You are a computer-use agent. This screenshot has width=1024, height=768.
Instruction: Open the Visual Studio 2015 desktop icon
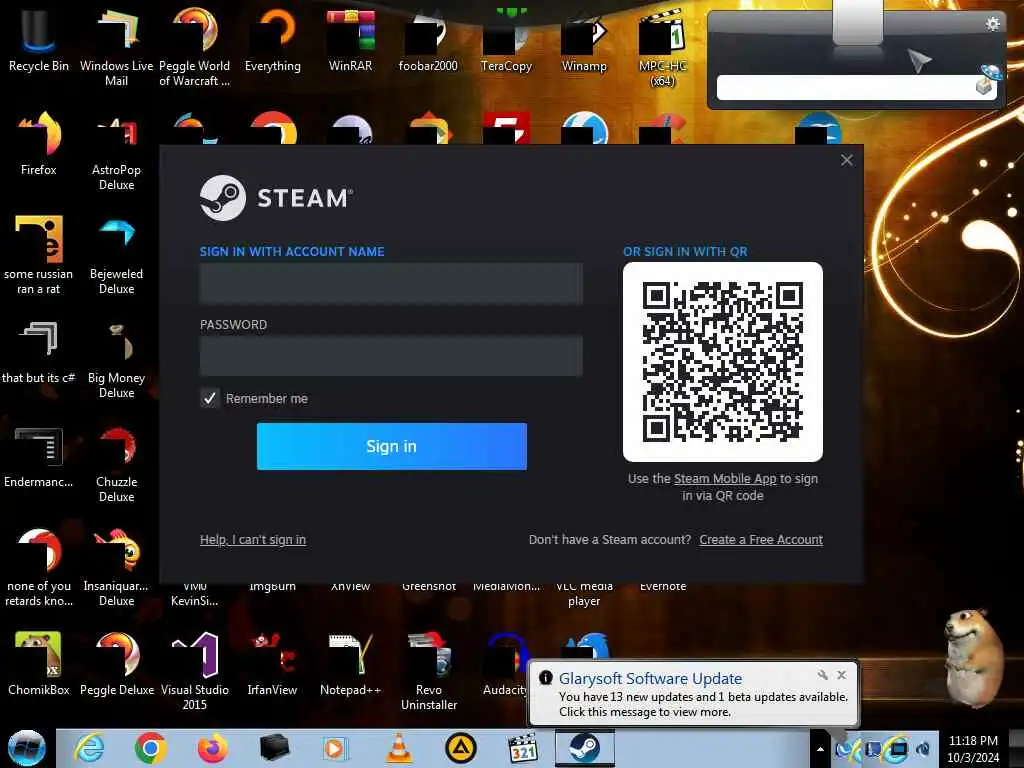click(x=195, y=670)
